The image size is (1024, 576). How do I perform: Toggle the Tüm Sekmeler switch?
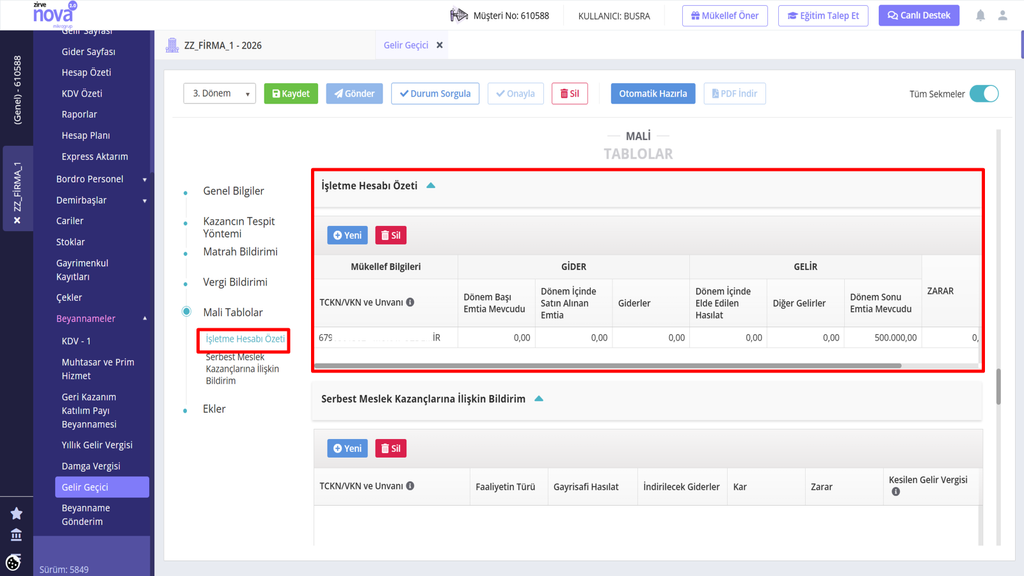point(984,93)
